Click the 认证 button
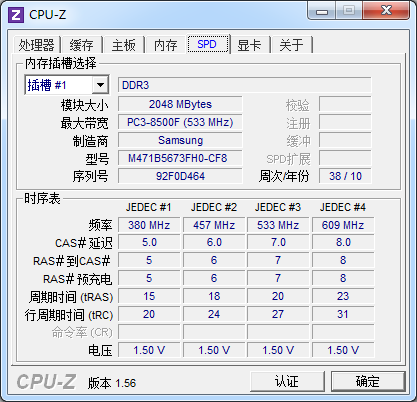The height and width of the screenshot is (402, 417). point(287,382)
